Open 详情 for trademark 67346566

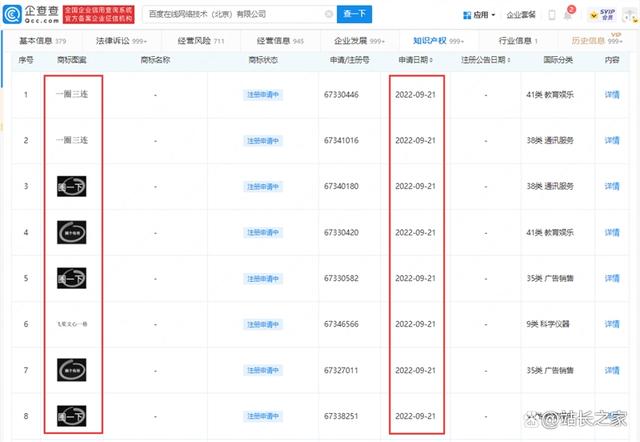coord(612,324)
